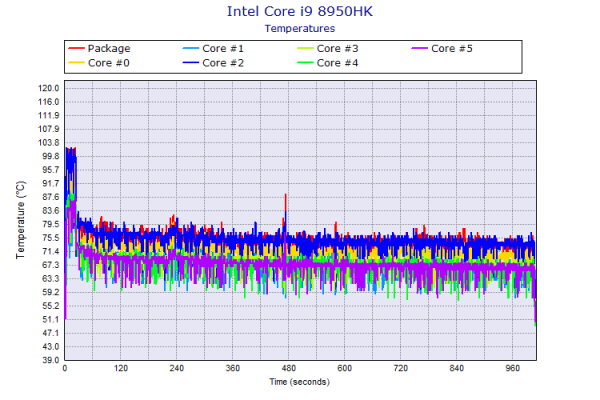This screenshot has height=400, width=600.
Task: Click the 360 x-axis tick label
Action: (233, 368)
